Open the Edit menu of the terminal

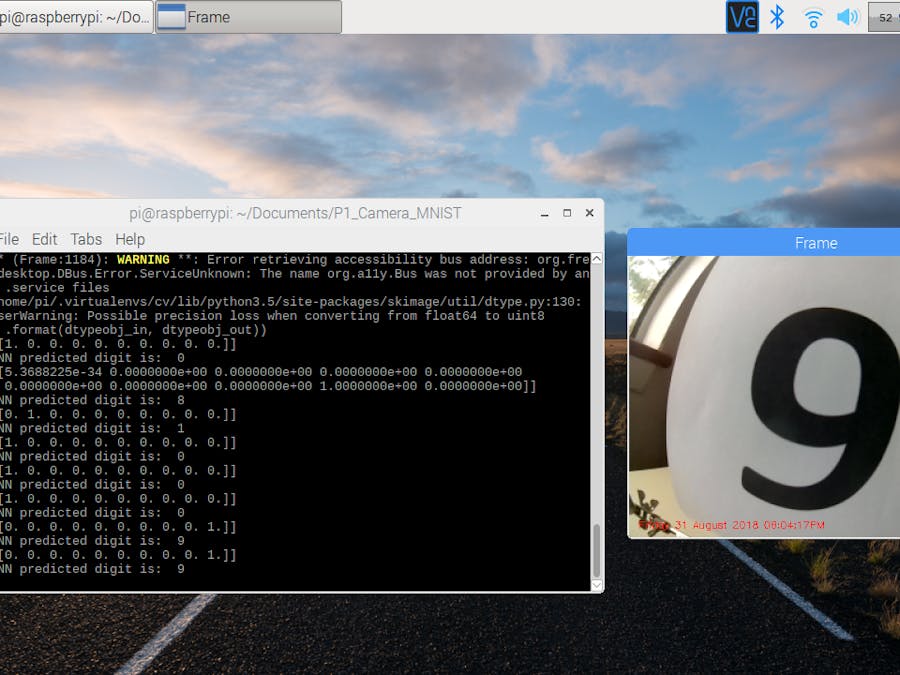click(44, 239)
